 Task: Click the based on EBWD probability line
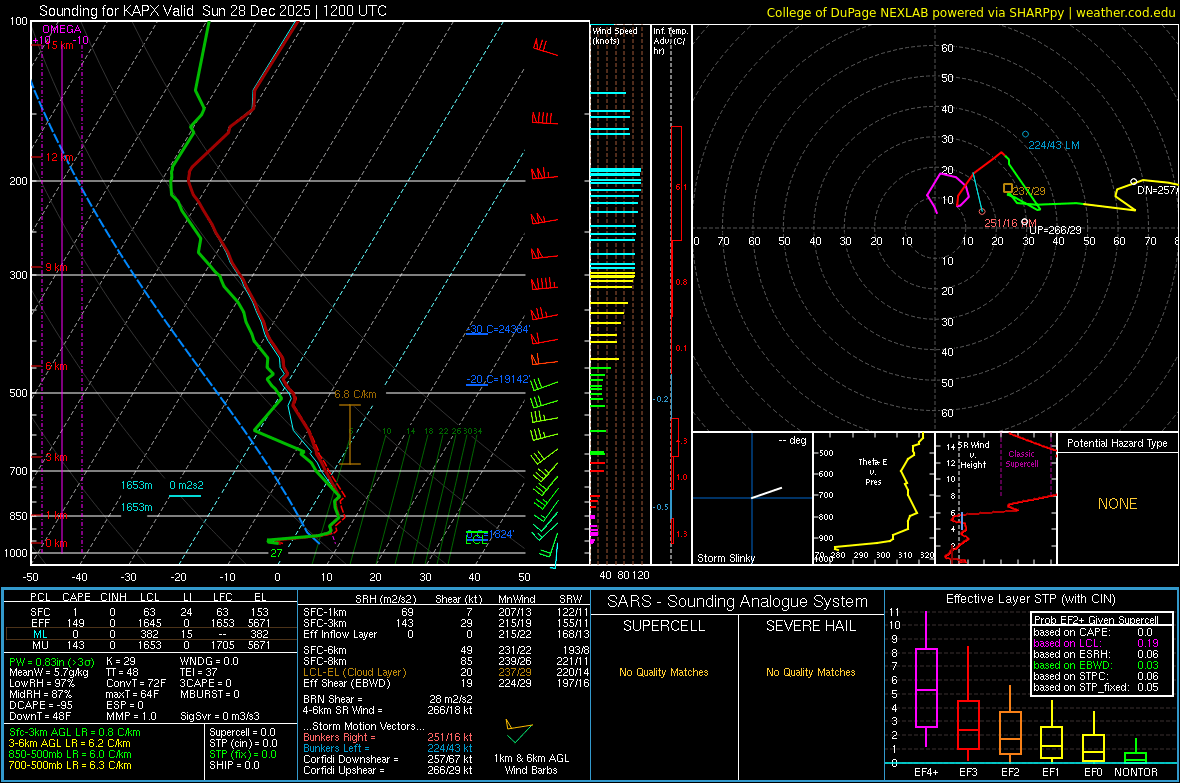coord(1096,665)
